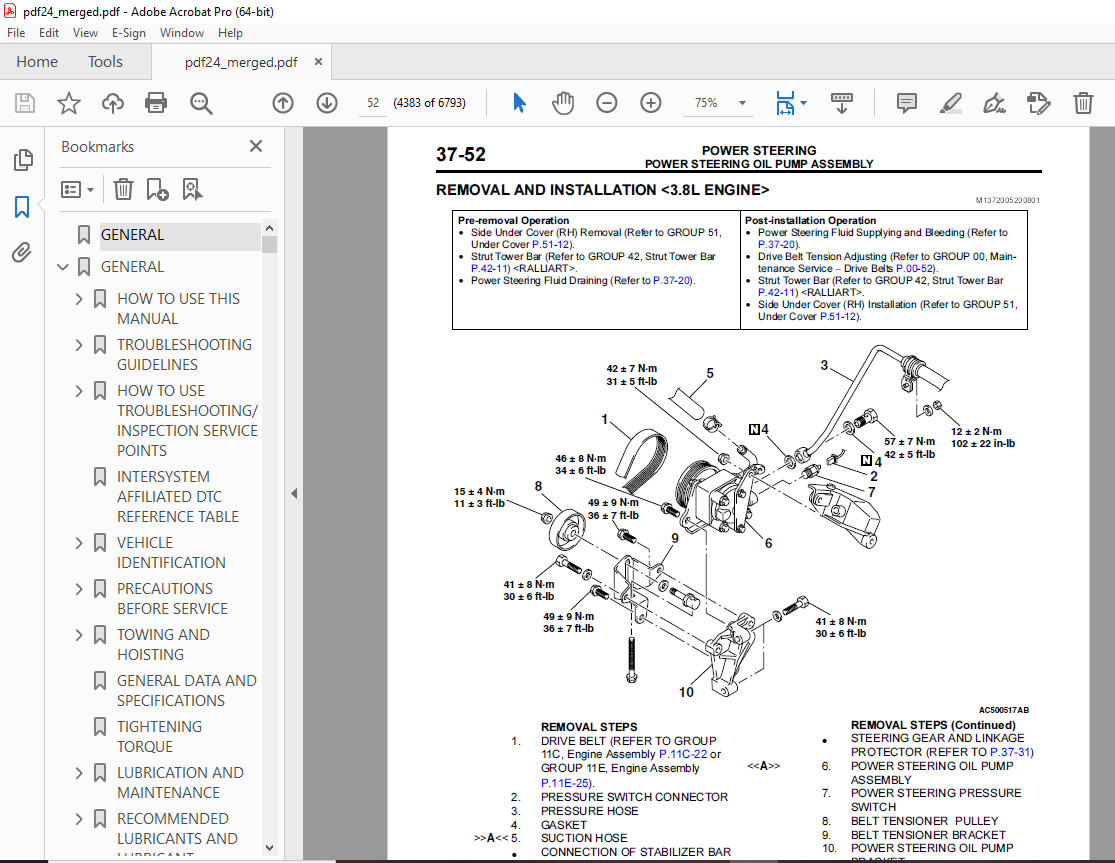Expand the TOWING AND HOISTING bookmark
The width and height of the screenshot is (1115, 863).
point(80,635)
